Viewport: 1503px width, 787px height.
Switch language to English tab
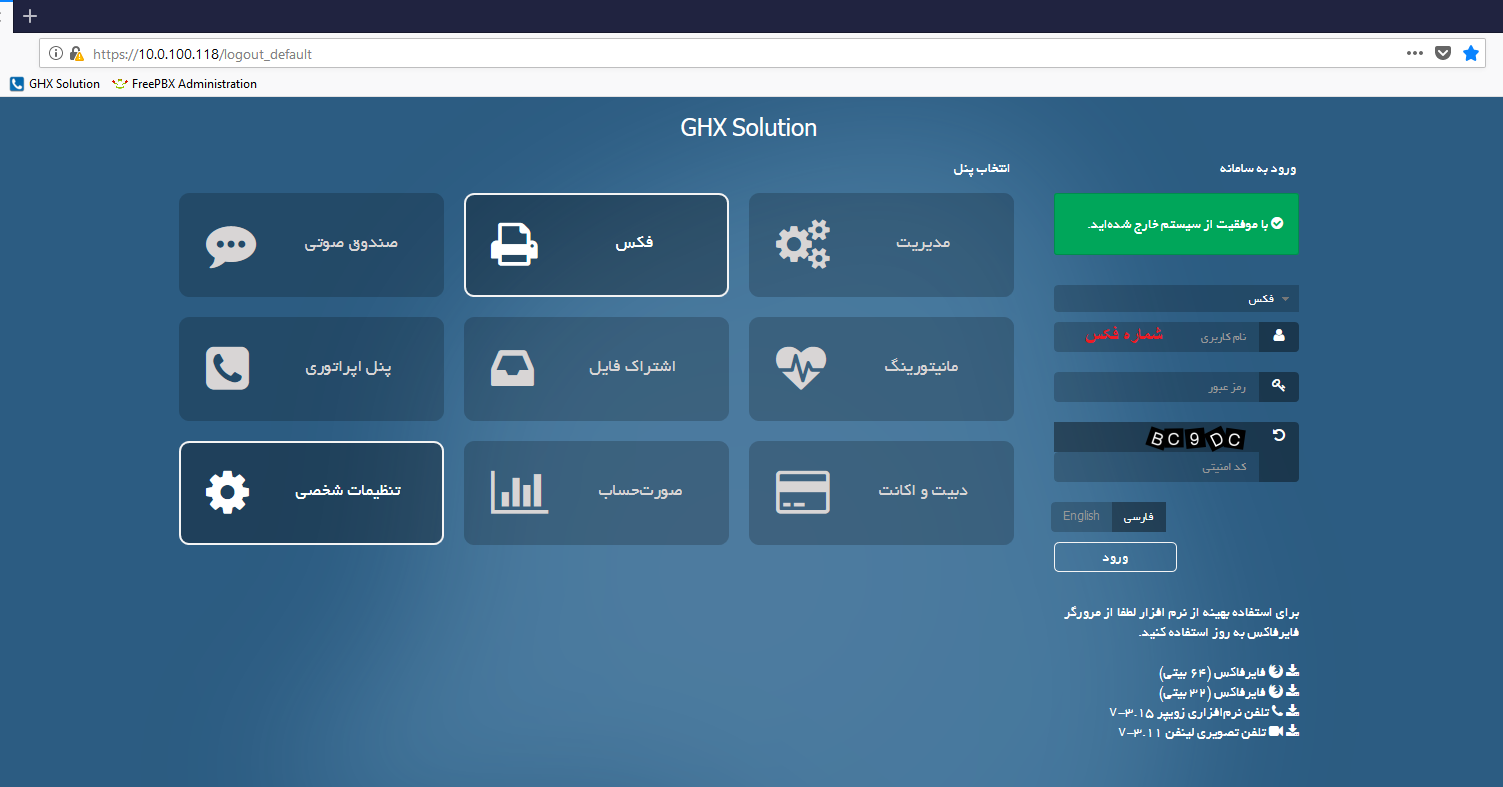click(x=1081, y=516)
